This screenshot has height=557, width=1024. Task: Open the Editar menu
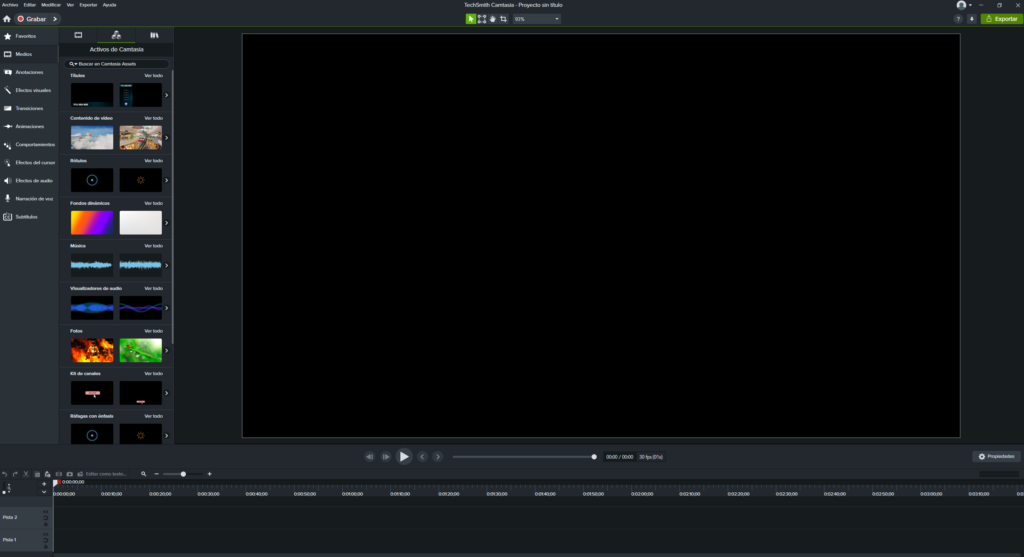pyautogui.click(x=30, y=5)
